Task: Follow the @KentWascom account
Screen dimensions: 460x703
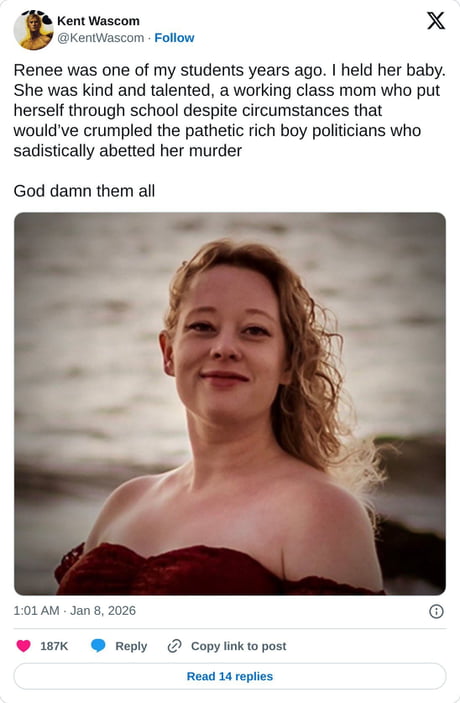Action: 174,38
